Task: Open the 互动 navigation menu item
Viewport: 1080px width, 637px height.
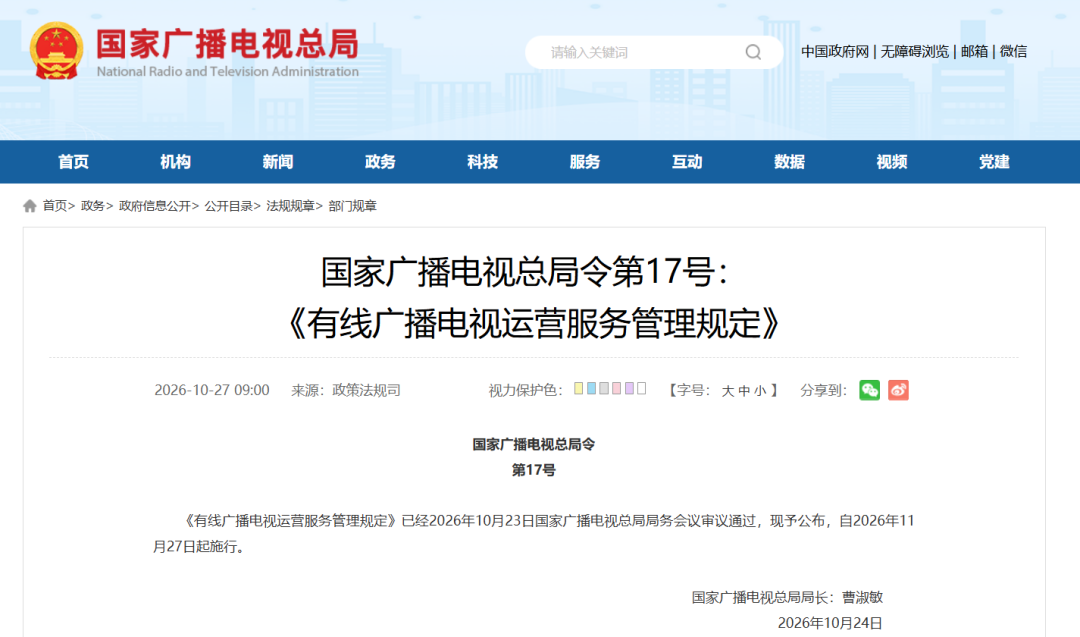Action: (687, 162)
